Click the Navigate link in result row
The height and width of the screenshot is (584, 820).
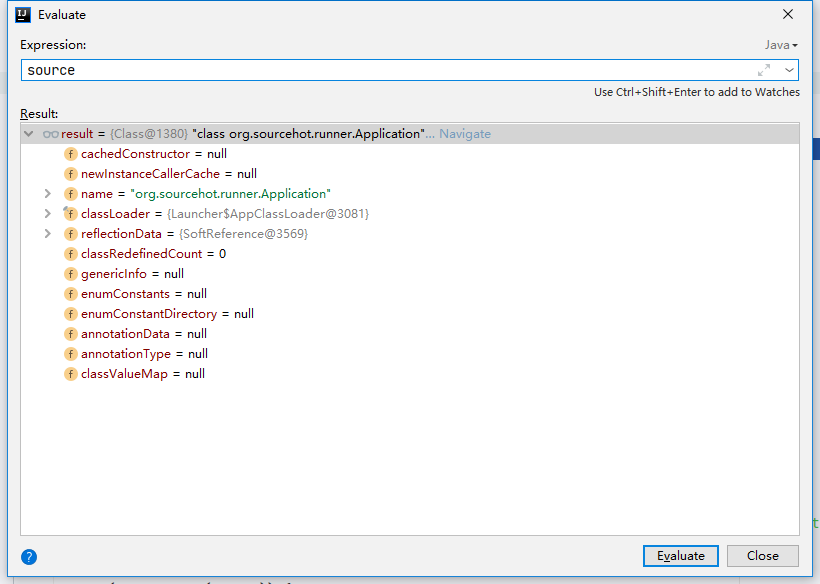coord(465,134)
